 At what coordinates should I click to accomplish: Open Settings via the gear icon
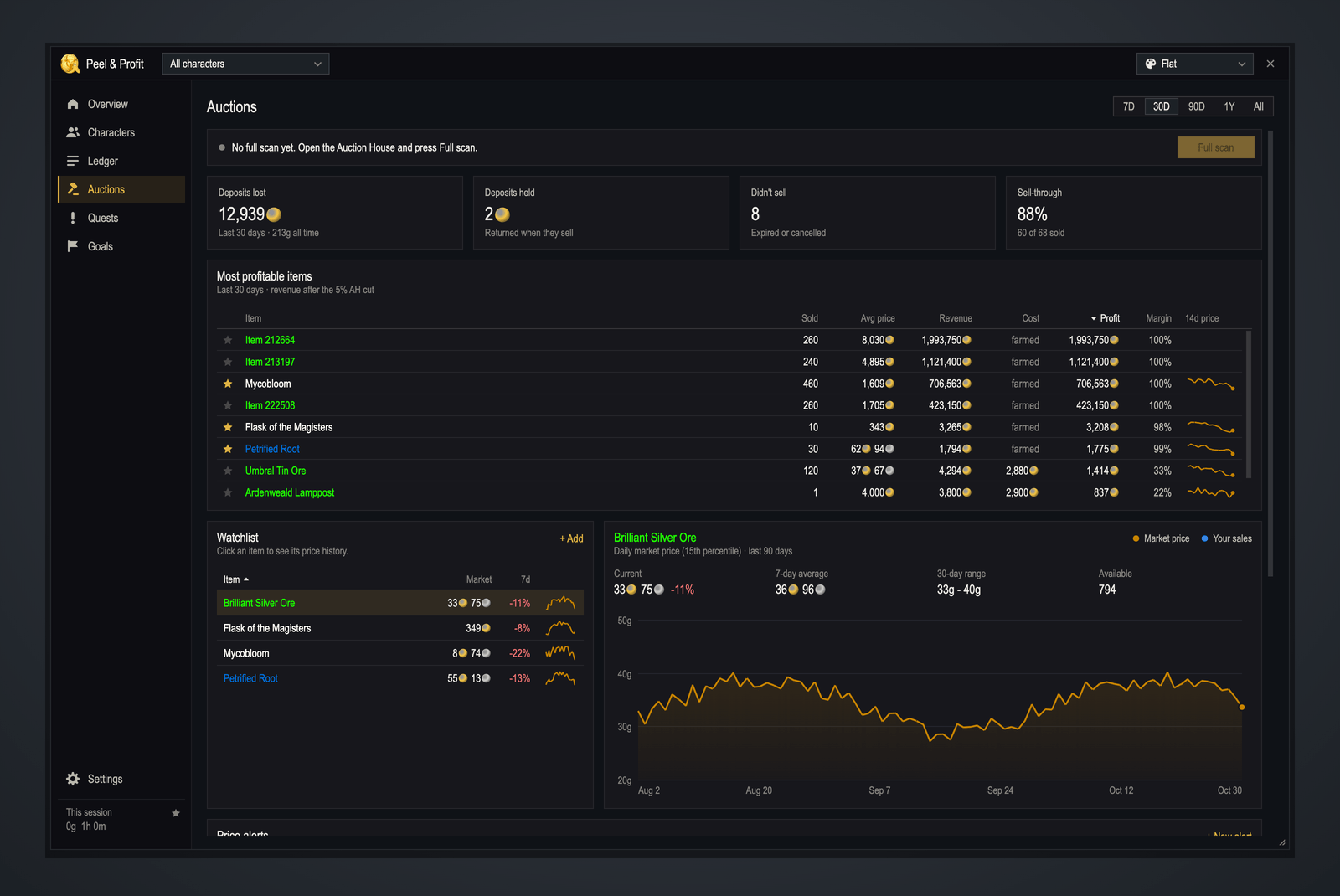tap(73, 779)
